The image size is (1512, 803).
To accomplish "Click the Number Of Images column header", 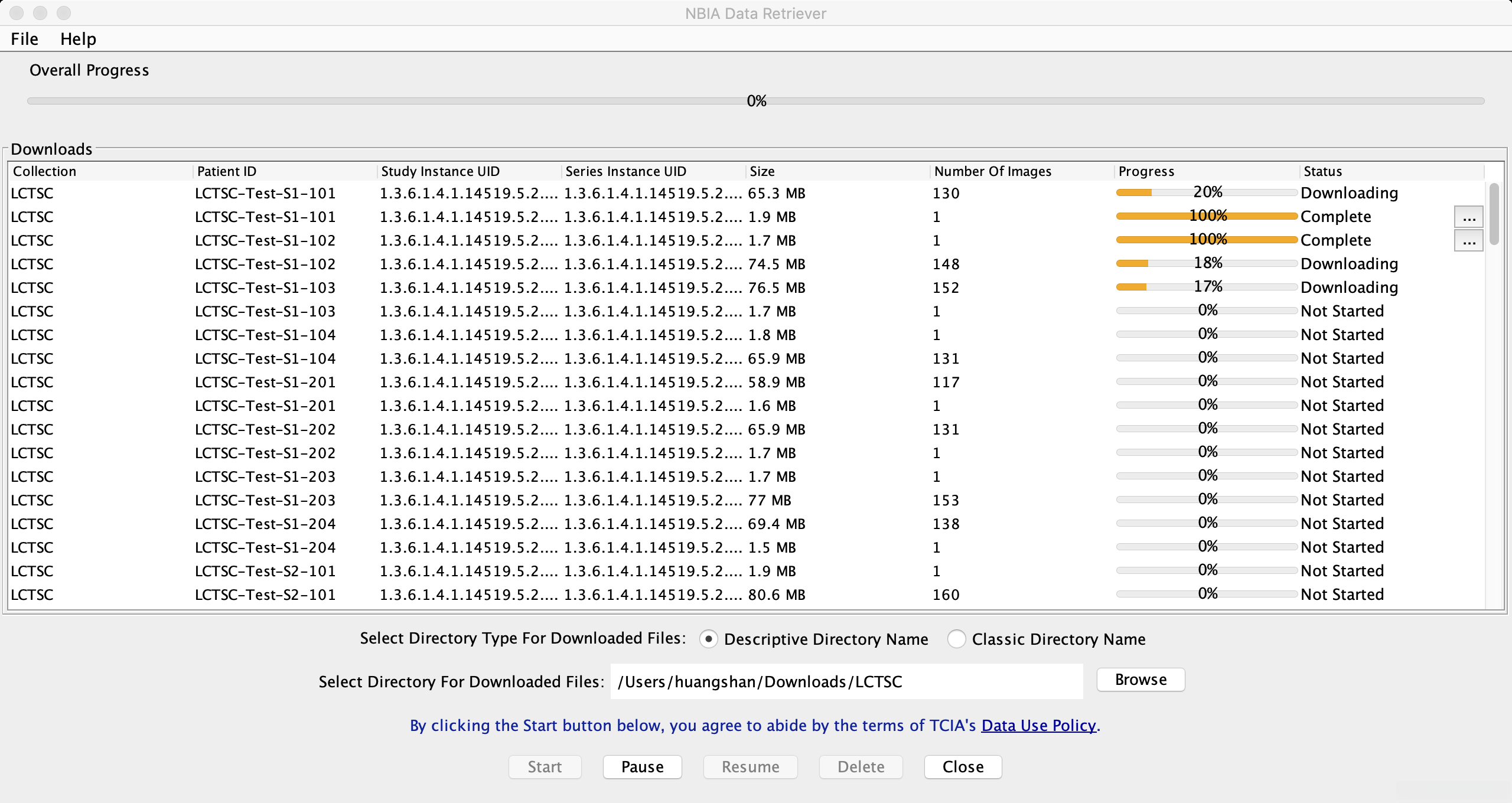I will coord(992,171).
